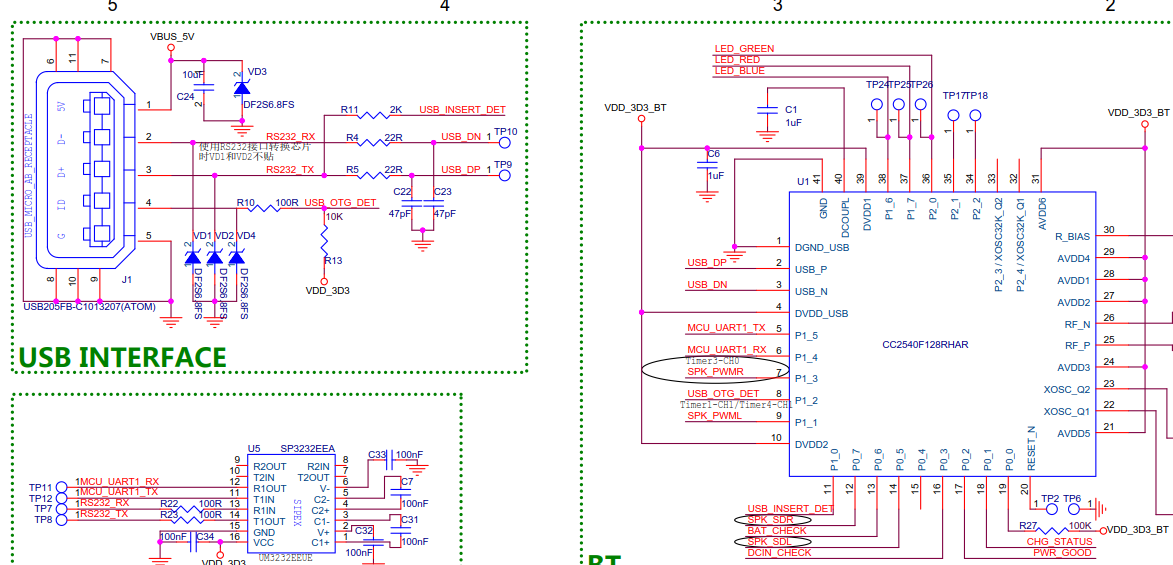Viewport: 1173px width, 565px height.
Task: Click the R4 22R resistor symbol
Action: pos(373,143)
